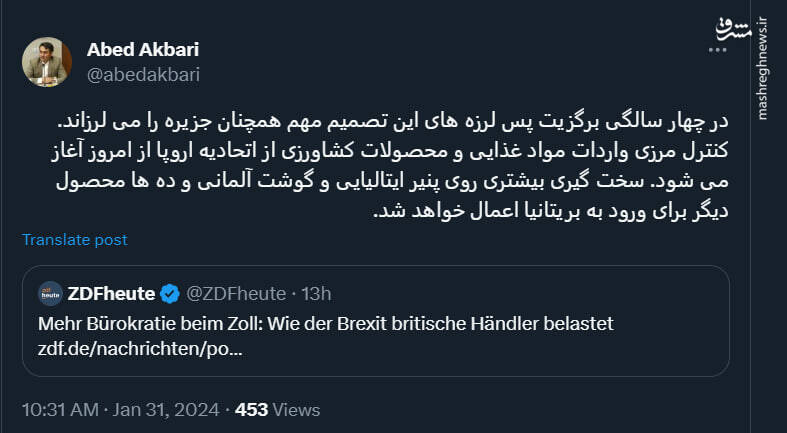Screen dimensions: 787x433
Task: Click the Jan 31, 2024 date
Action: tap(169, 410)
